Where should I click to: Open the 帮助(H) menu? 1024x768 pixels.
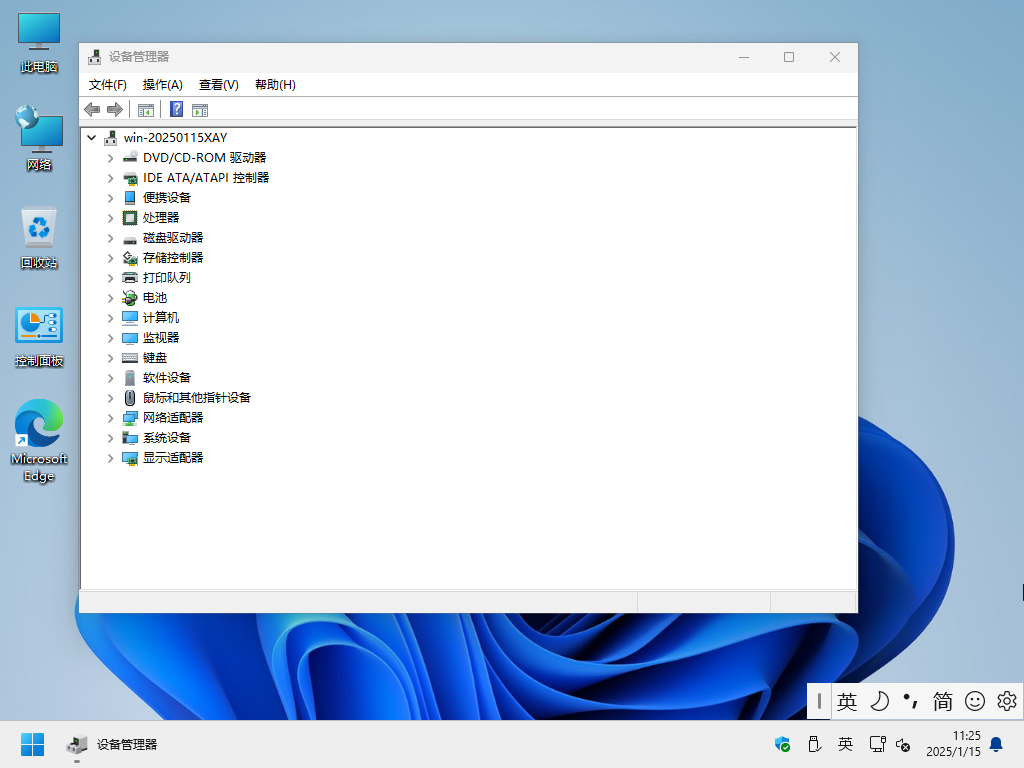point(275,85)
